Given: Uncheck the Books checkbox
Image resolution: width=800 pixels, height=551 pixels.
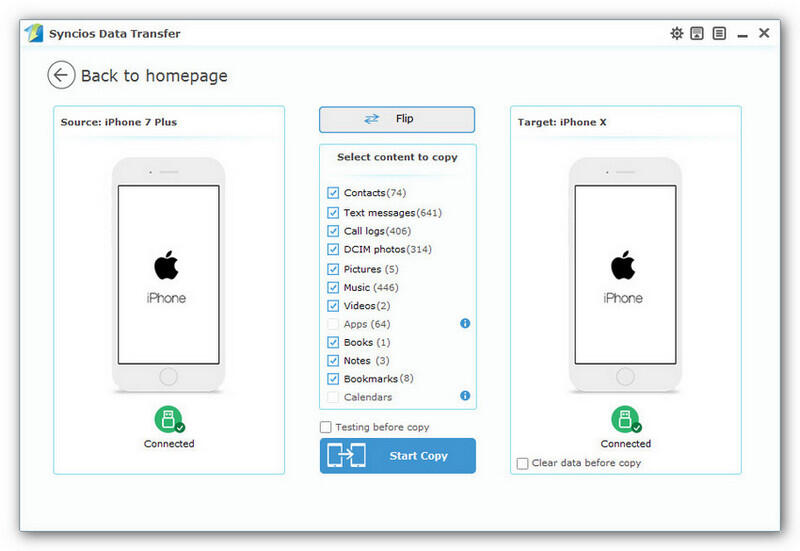Looking at the screenshot, I should (x=333, y=342).
